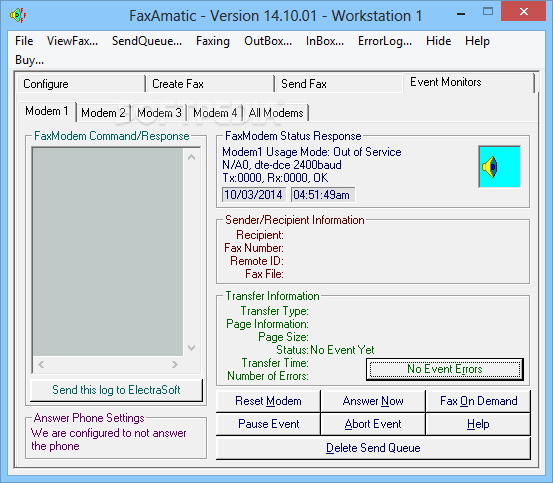This screenshot has width=553, height=483.
Task: Click the time field 04:51:49am
Action: coord(322,195)
